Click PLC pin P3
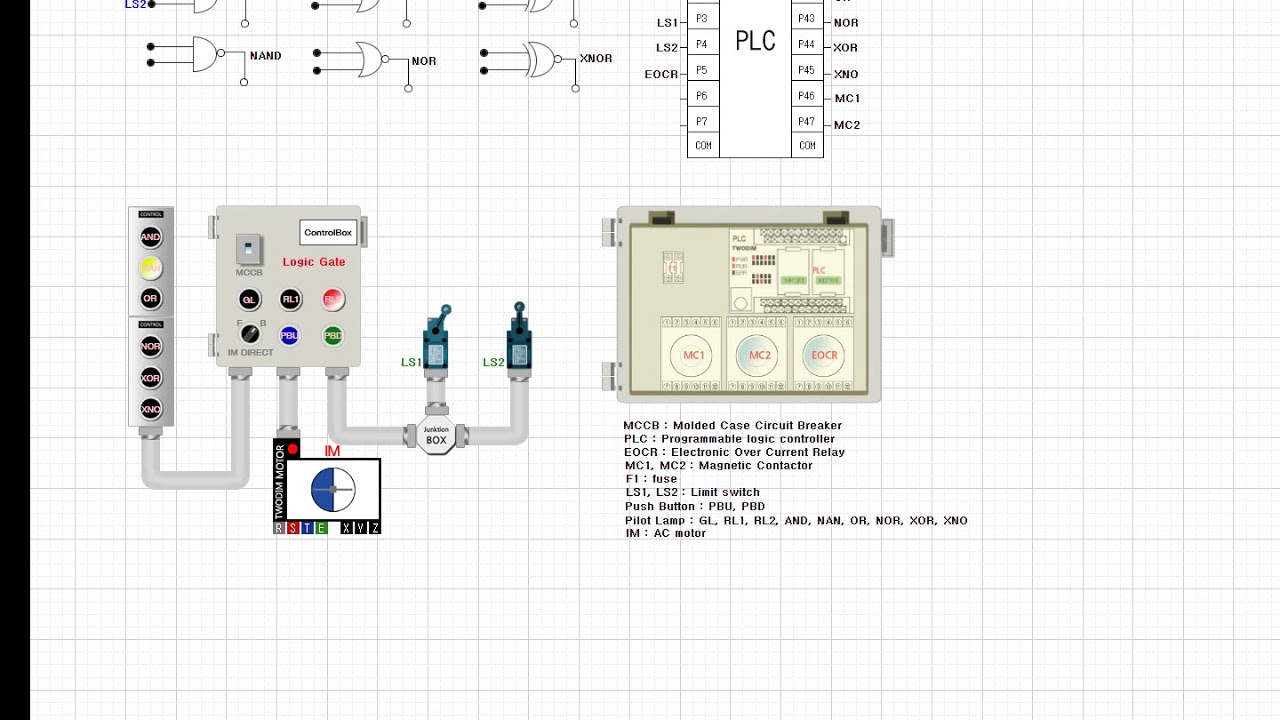The image size is (1280, 720). tap(703, 18)
